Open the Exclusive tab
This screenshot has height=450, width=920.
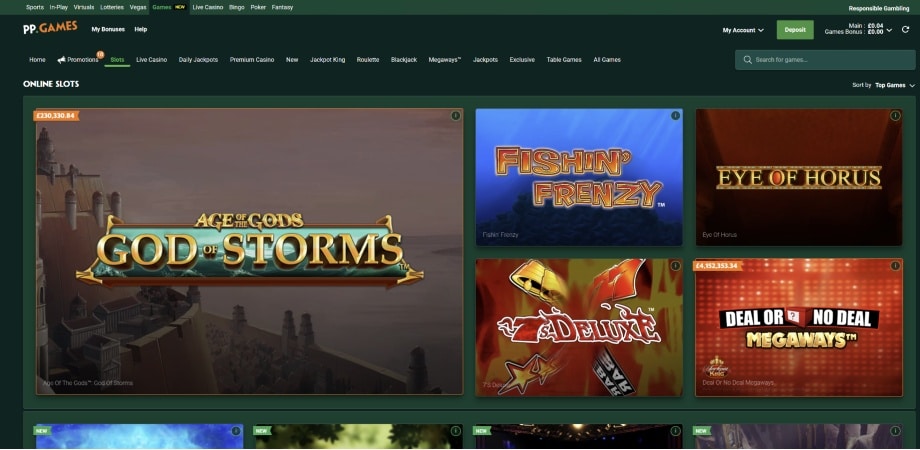tap(522, 60)
